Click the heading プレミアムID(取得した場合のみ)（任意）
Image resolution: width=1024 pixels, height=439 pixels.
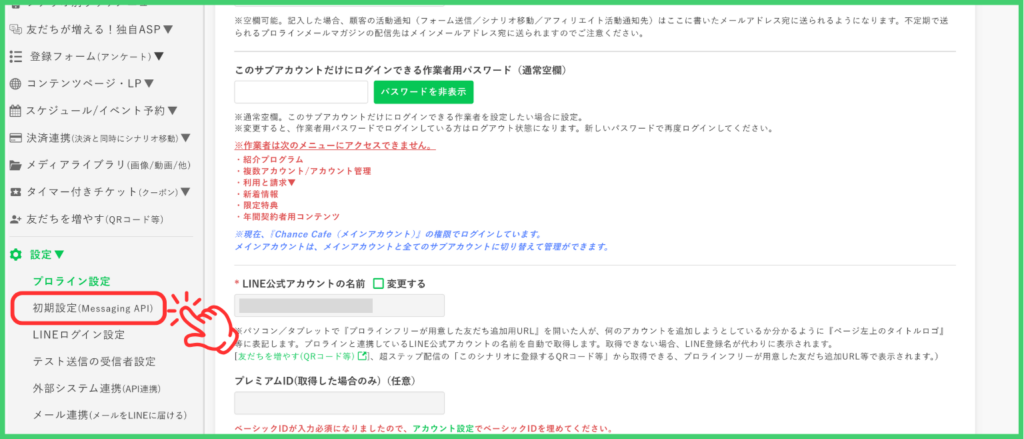pos(325,380)
